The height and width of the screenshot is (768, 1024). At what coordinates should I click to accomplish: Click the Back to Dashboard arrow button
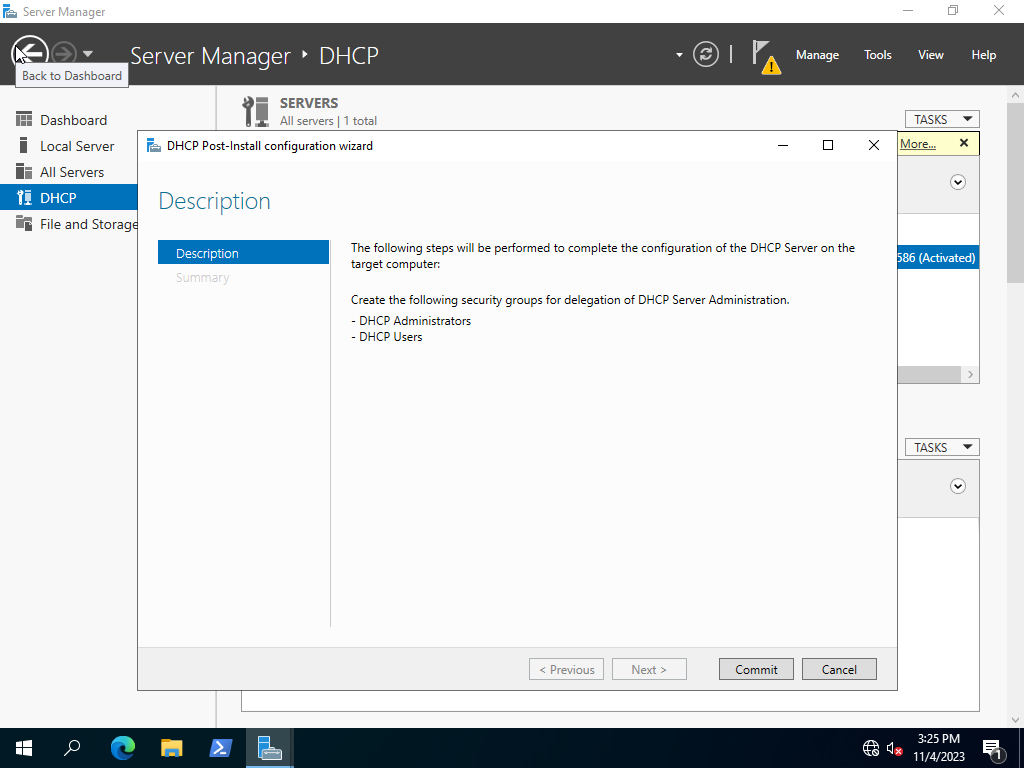(30, 53)
